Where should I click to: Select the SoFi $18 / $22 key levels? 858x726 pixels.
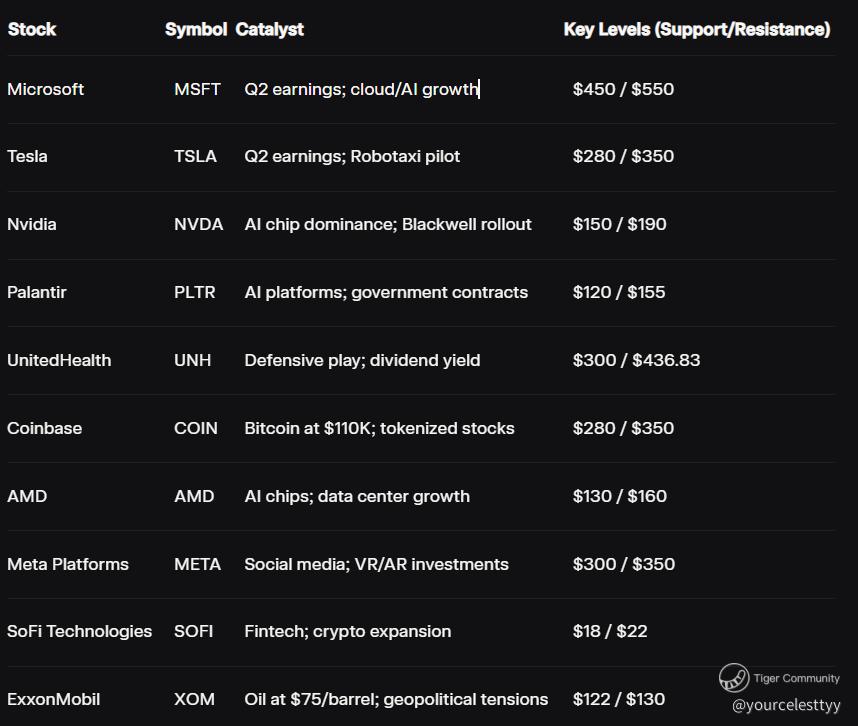click(610, 631)
